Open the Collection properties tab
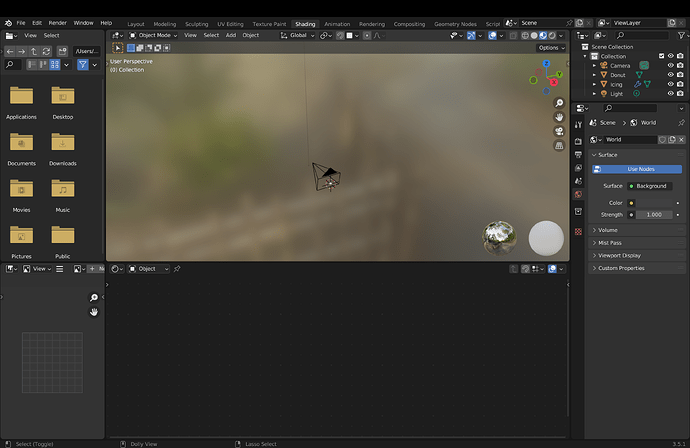The image size is (690, 448). (578, 212)
